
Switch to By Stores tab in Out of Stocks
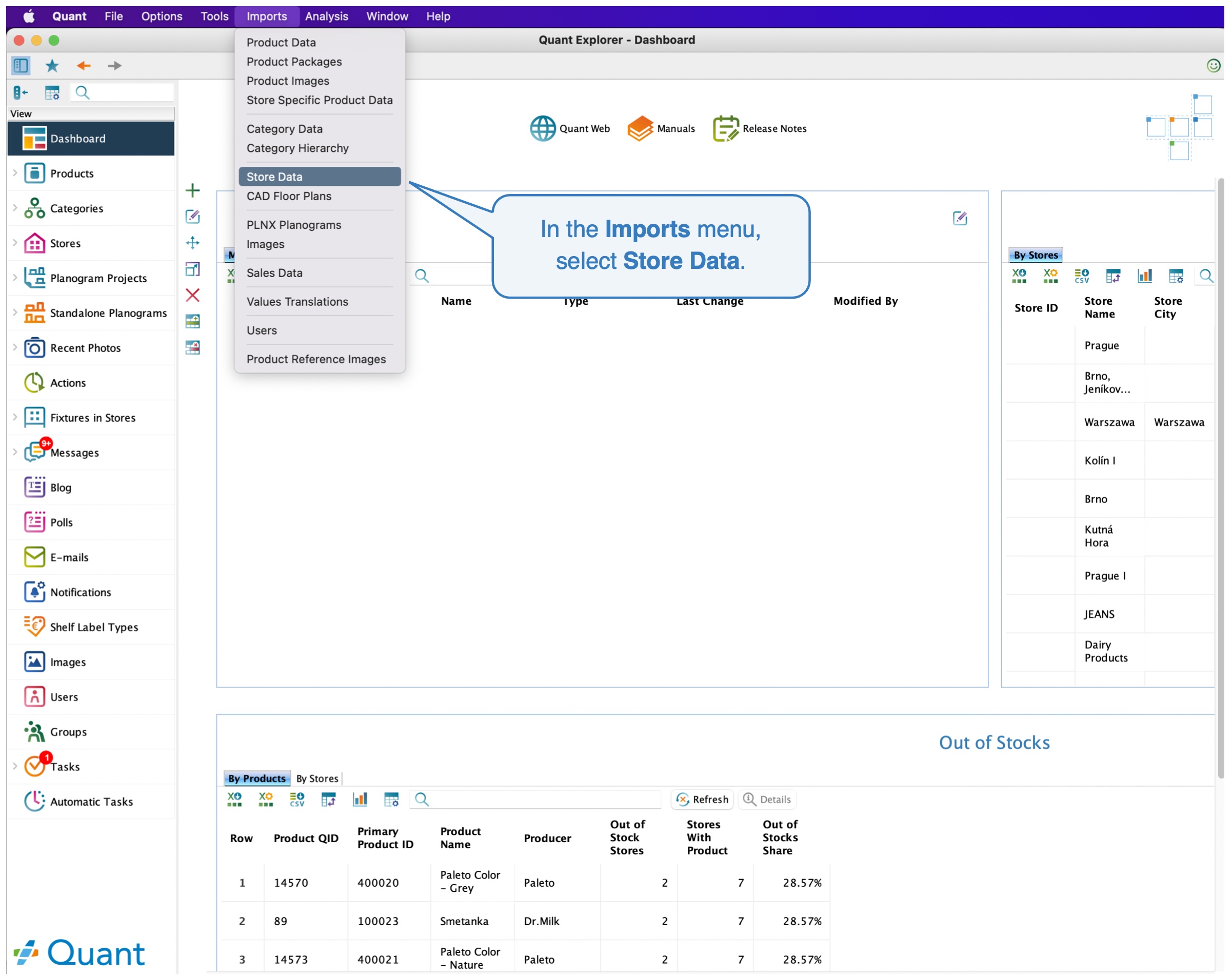click(x=317, y=778)
